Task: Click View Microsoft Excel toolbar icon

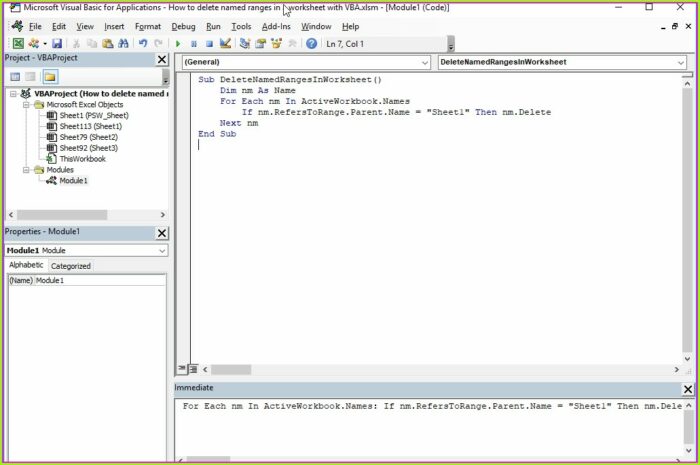Action: tap(18, 44)
